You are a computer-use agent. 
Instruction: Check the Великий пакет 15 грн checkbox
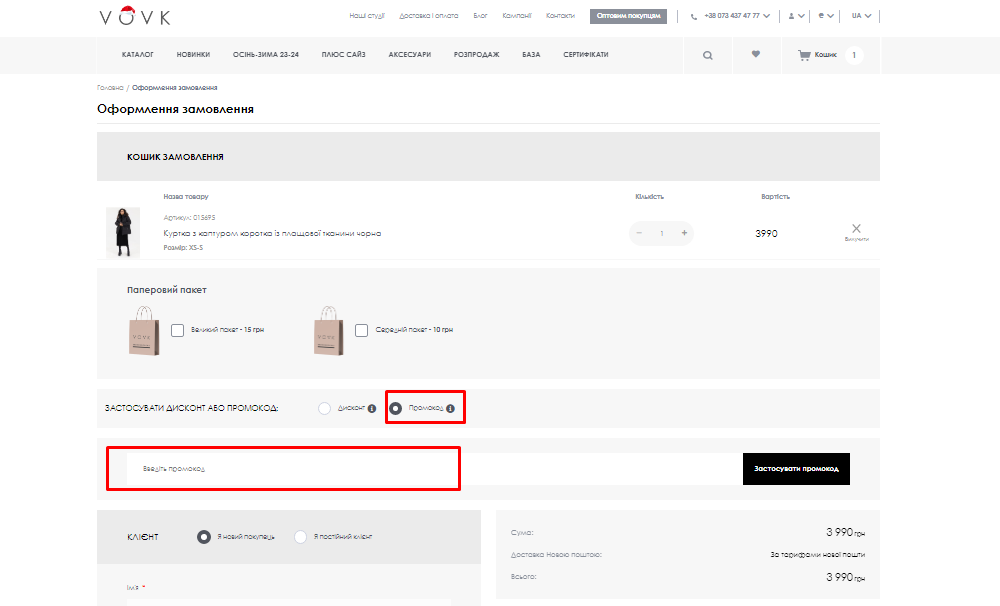point(178,329)
